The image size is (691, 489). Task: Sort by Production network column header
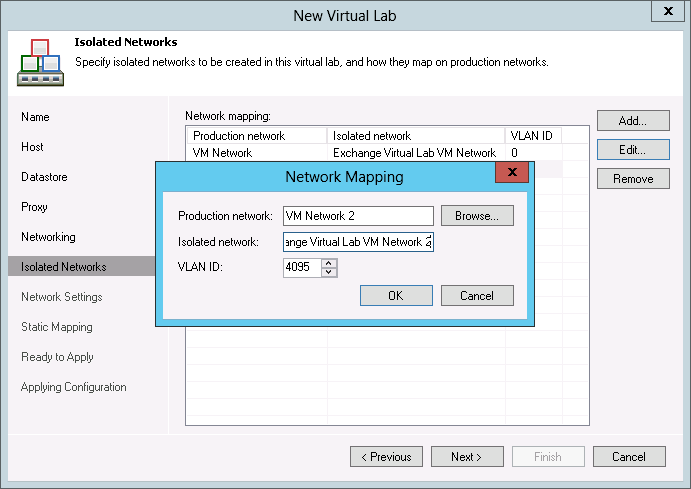tap(257, 136)
